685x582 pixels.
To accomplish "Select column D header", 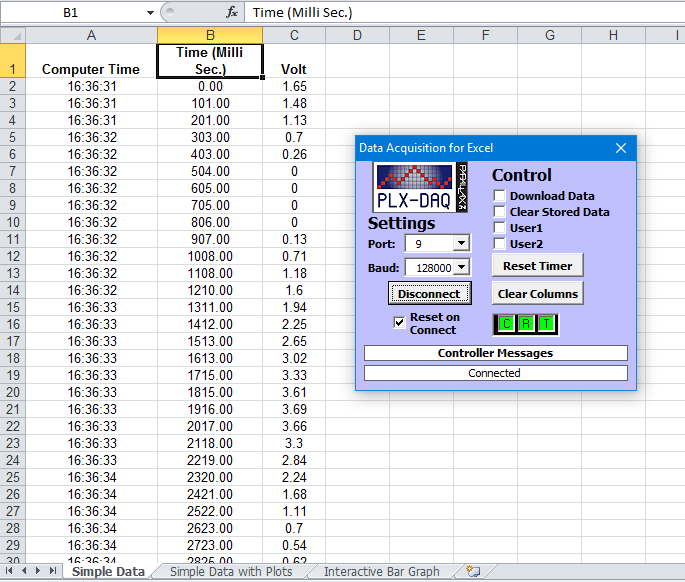I will click(x=357, y=35).
